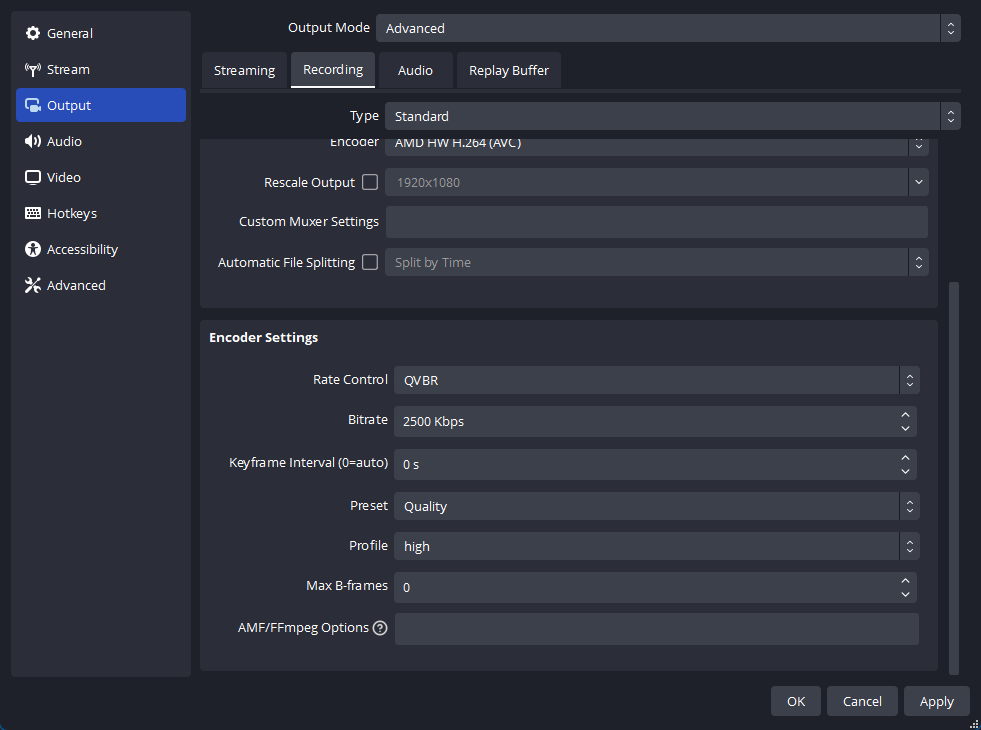Select the Stream settings icon
981x730 pixels.
(66, 69)
